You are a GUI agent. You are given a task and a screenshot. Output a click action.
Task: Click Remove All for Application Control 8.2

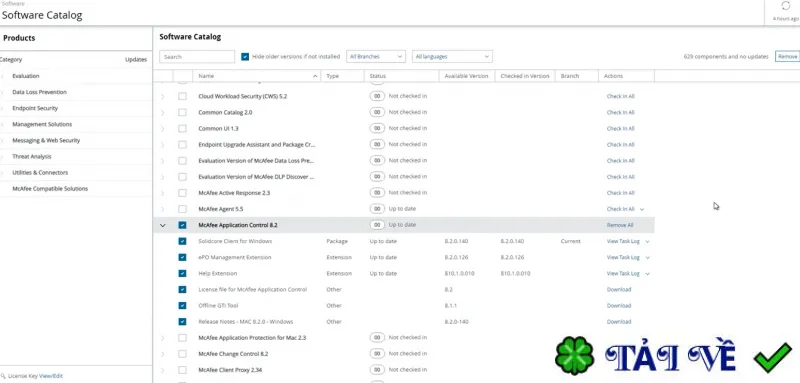[x=620, y=225]
